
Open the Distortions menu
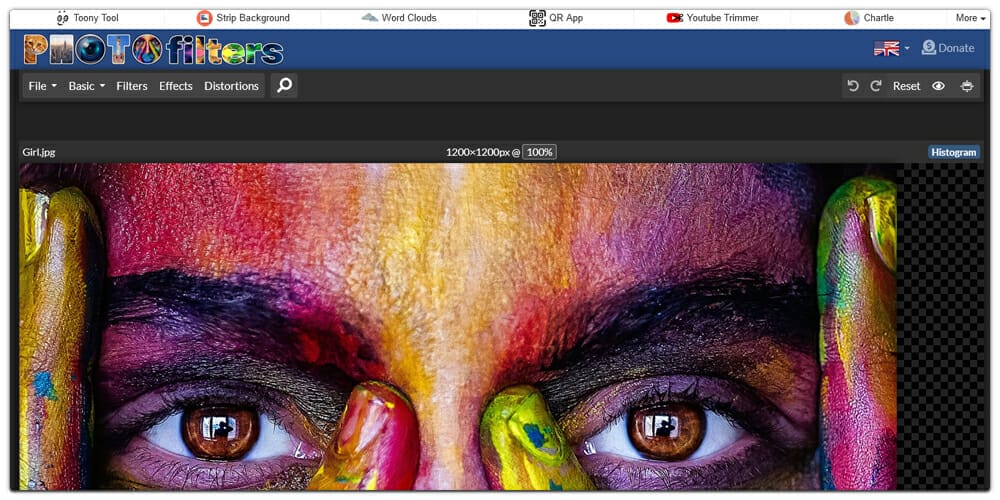coord(232,86)
